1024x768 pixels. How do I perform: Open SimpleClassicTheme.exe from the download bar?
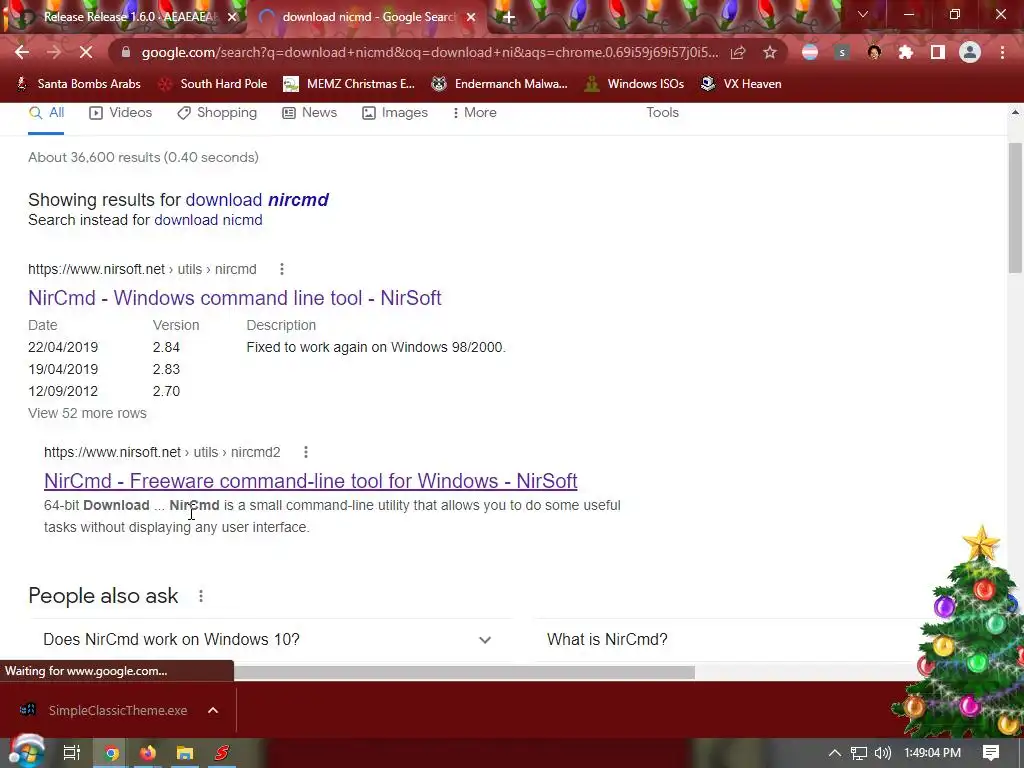[105, 710]
